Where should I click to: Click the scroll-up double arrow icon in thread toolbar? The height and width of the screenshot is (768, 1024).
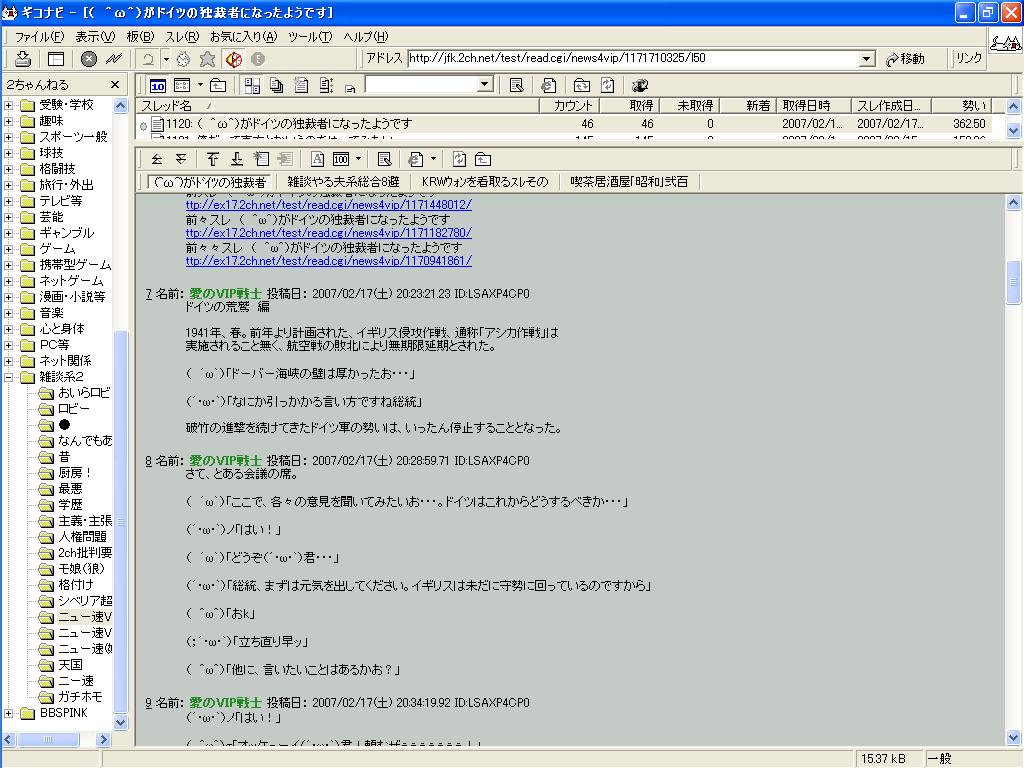click(157, 159)
